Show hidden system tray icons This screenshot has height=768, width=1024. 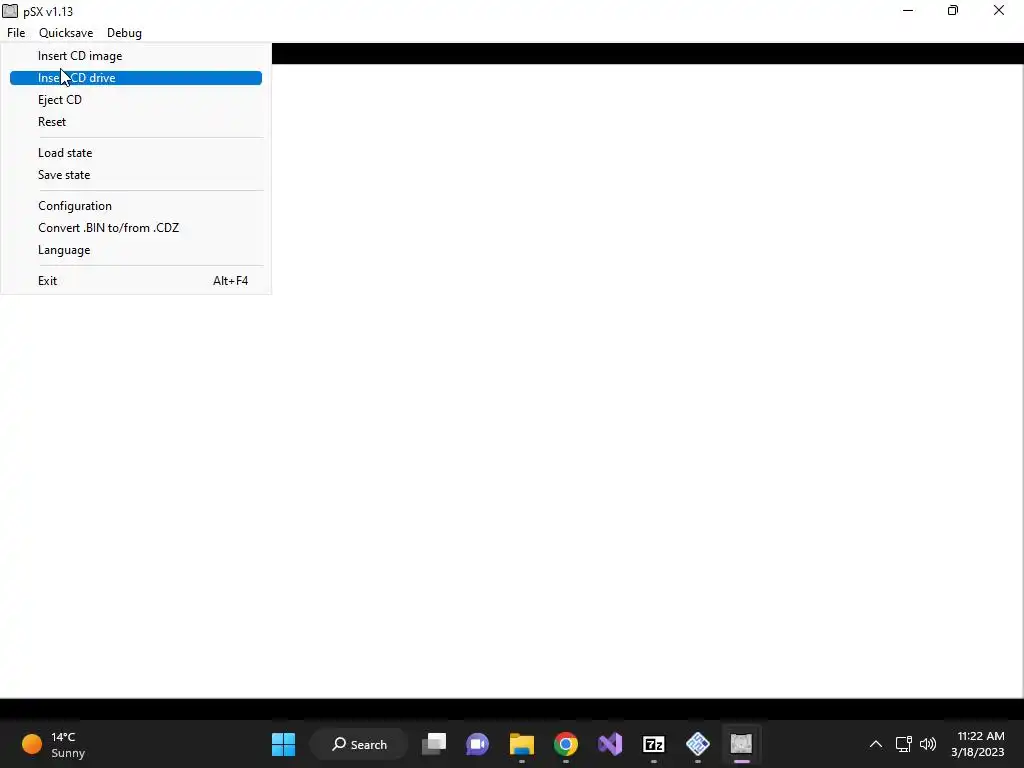point(876,744)
